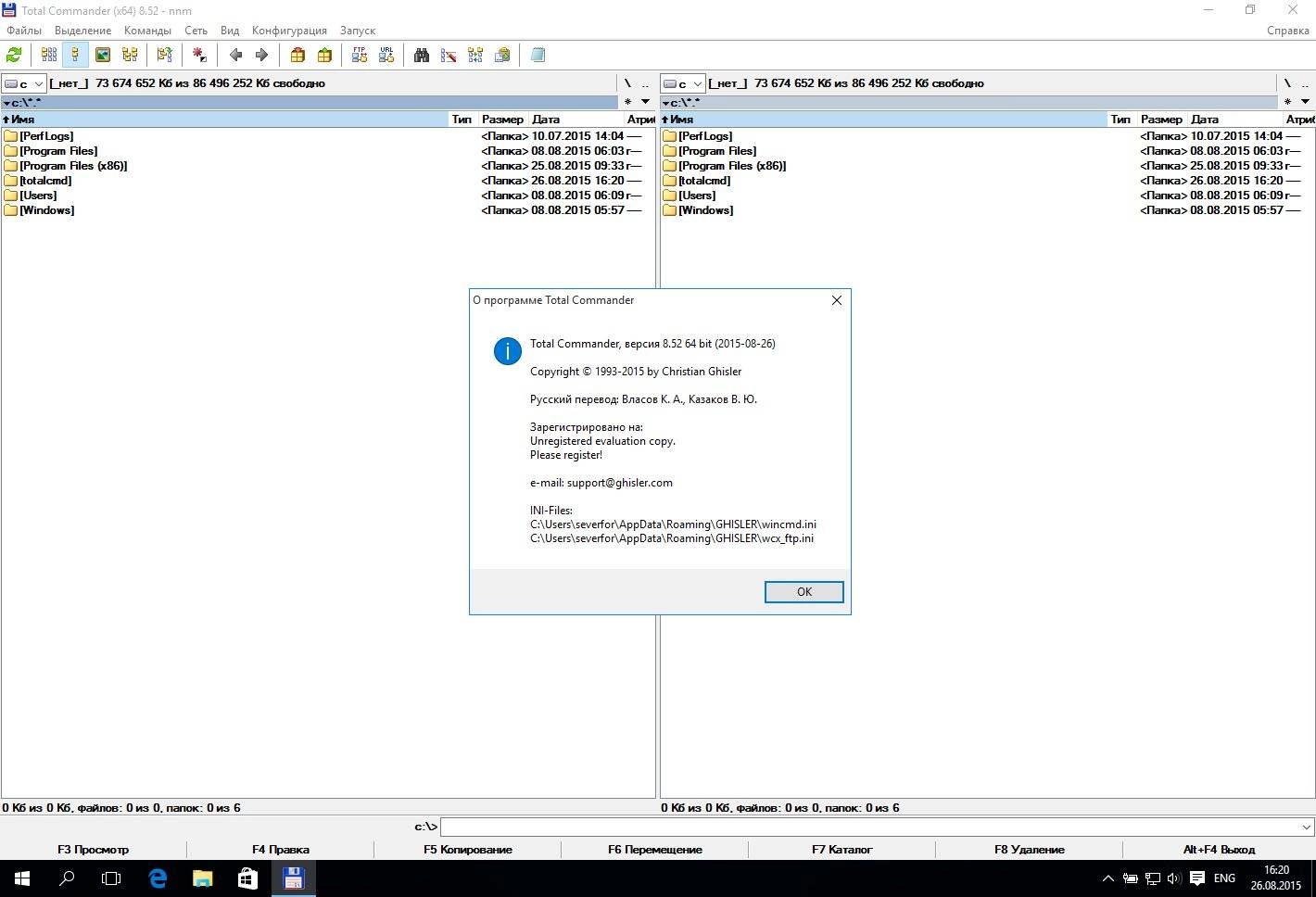
Task: Open right panel directory history arrow
Action: pos(1305,102)
